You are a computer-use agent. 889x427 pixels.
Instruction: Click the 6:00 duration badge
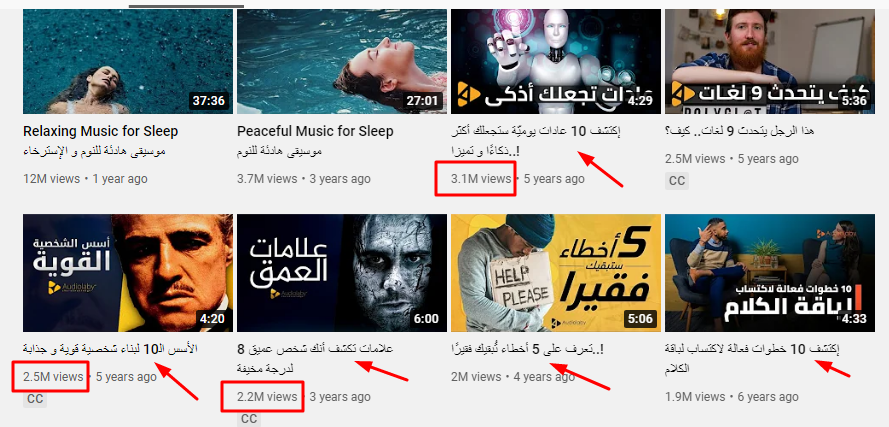click(x=426, y=319)
